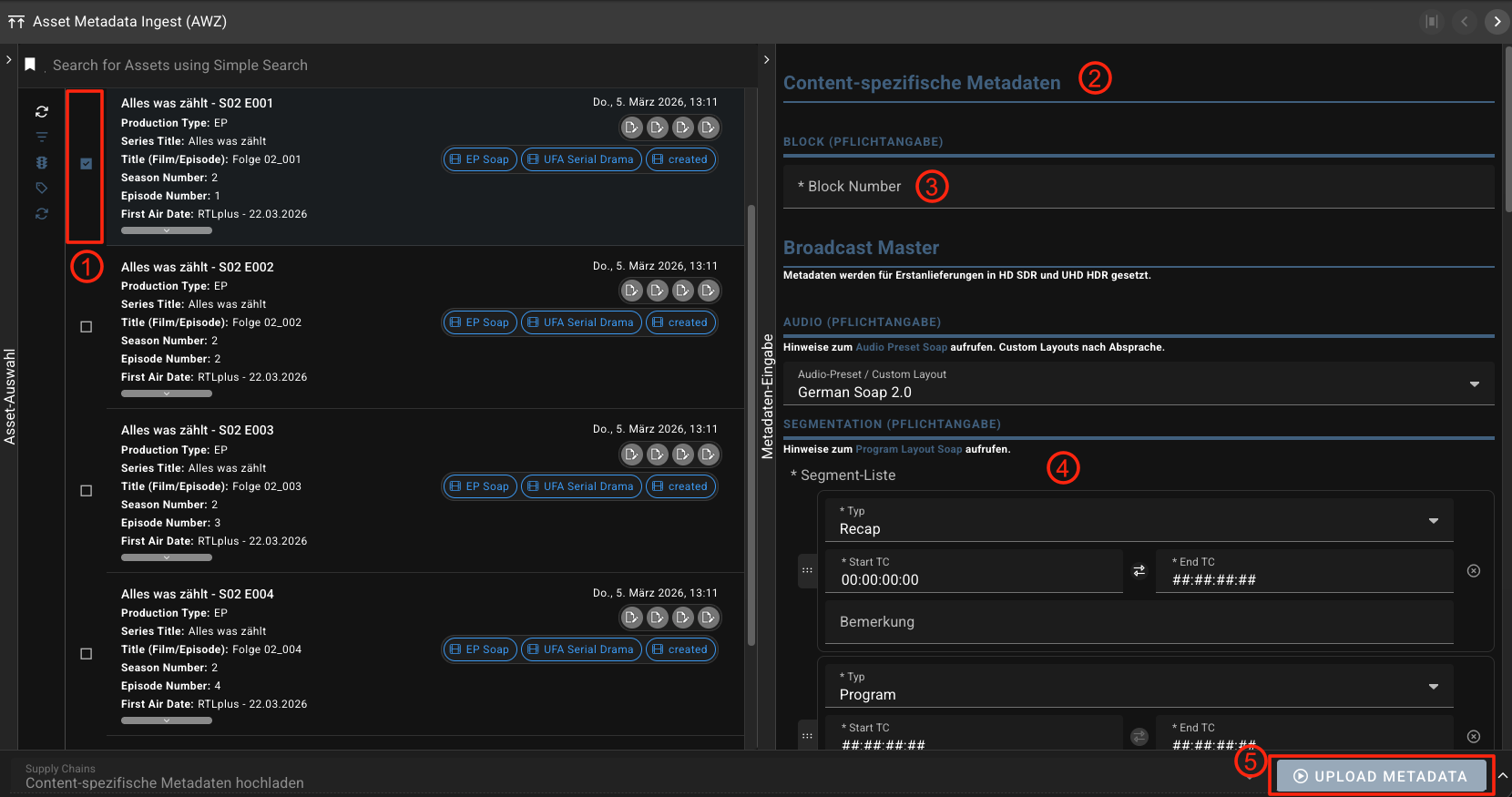This screenshot has width=1512, height=797.
Task: Click the bookmark icon beside the search
Action: 30,65
